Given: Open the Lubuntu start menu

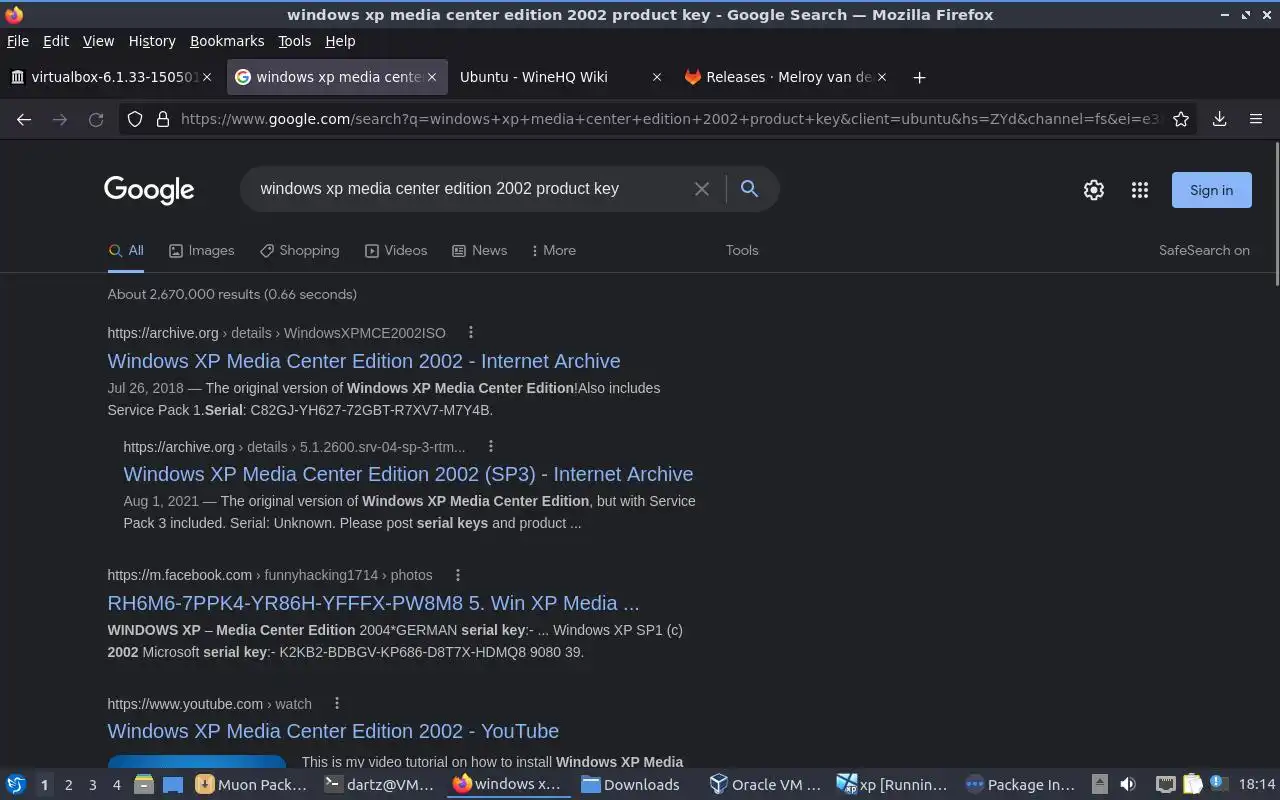Looking at the screenshot, I should pyautogui.click(x=16, y=785).
